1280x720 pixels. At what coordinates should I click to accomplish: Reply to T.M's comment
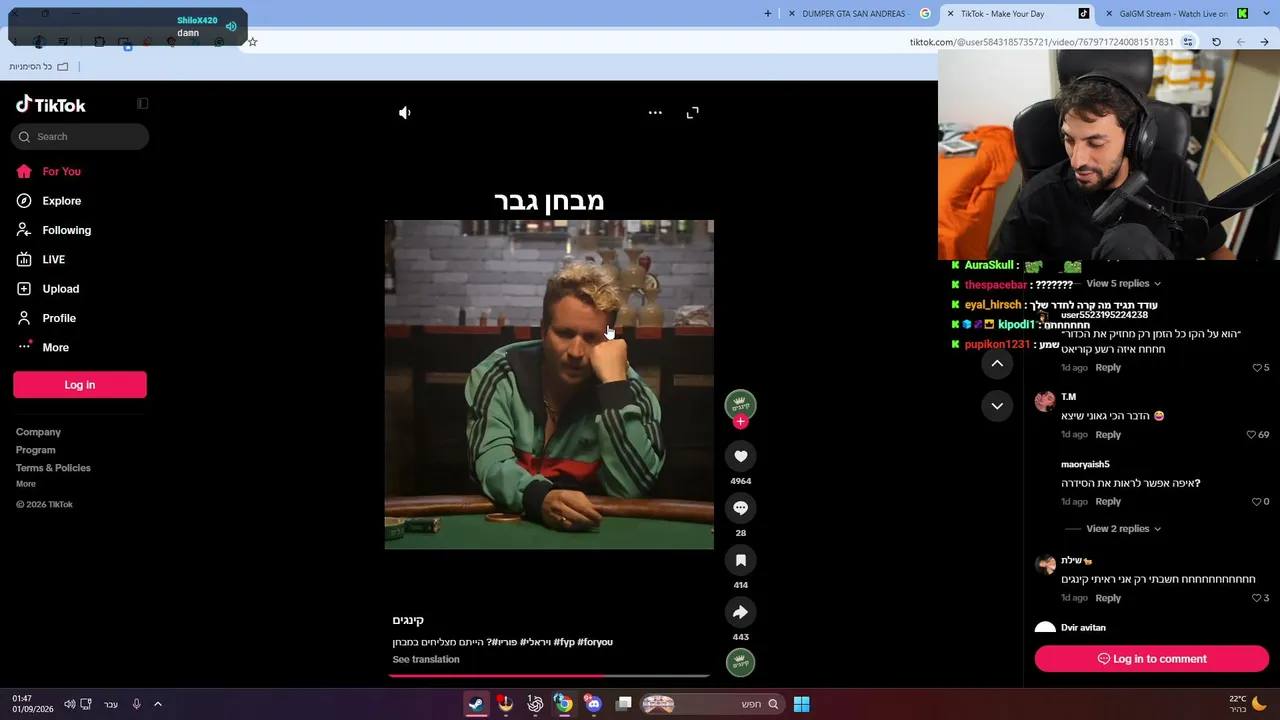point(1108,435)
